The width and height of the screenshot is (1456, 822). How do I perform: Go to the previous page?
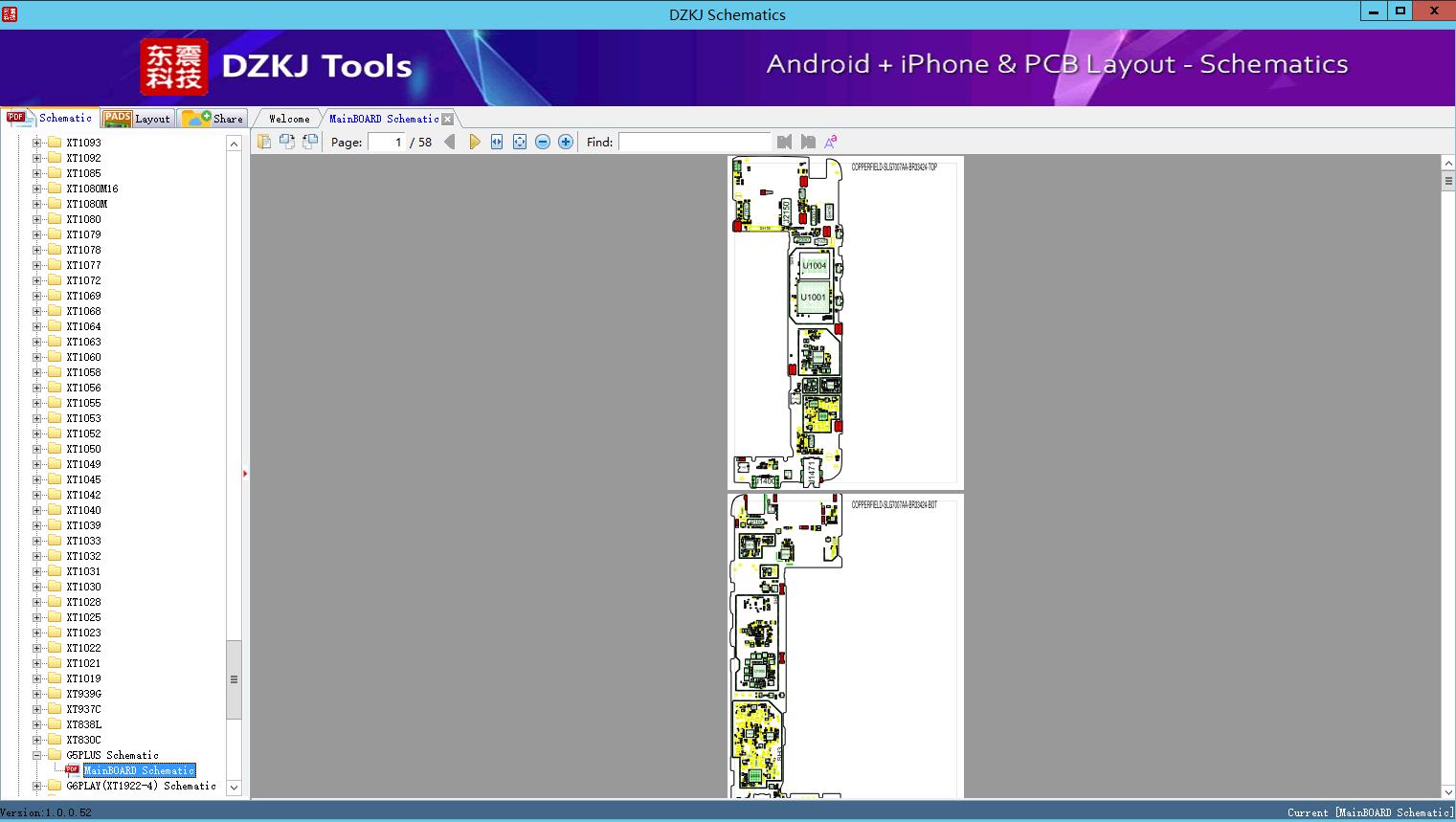[450, 142]
